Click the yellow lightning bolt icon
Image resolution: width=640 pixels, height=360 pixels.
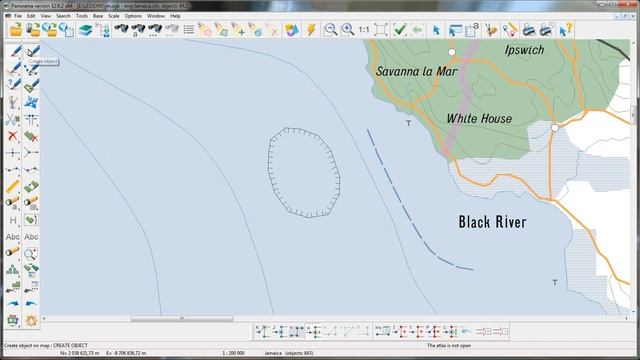pyautogui.click(x=311, y=30)
